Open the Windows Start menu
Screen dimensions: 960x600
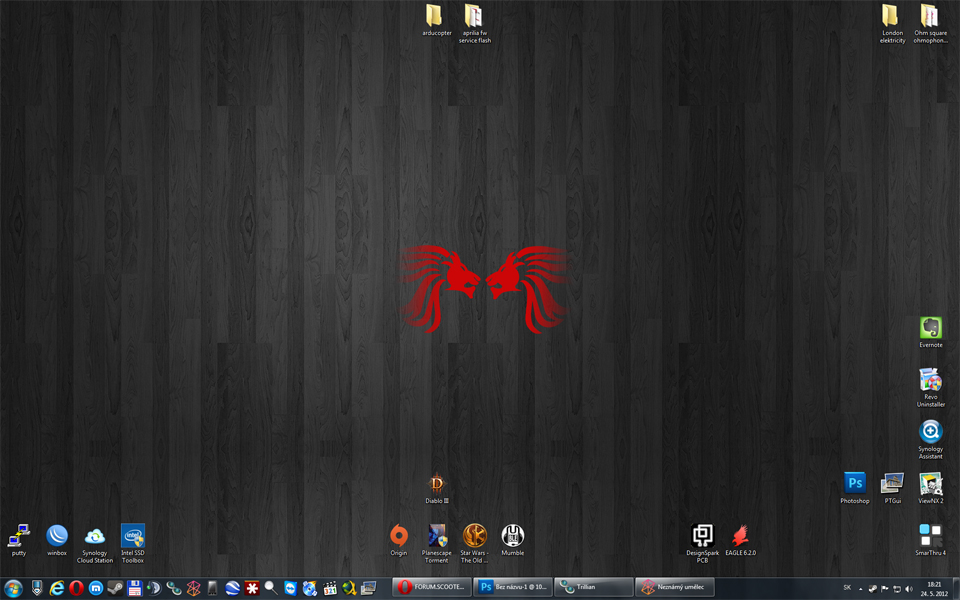click(14, 587)
